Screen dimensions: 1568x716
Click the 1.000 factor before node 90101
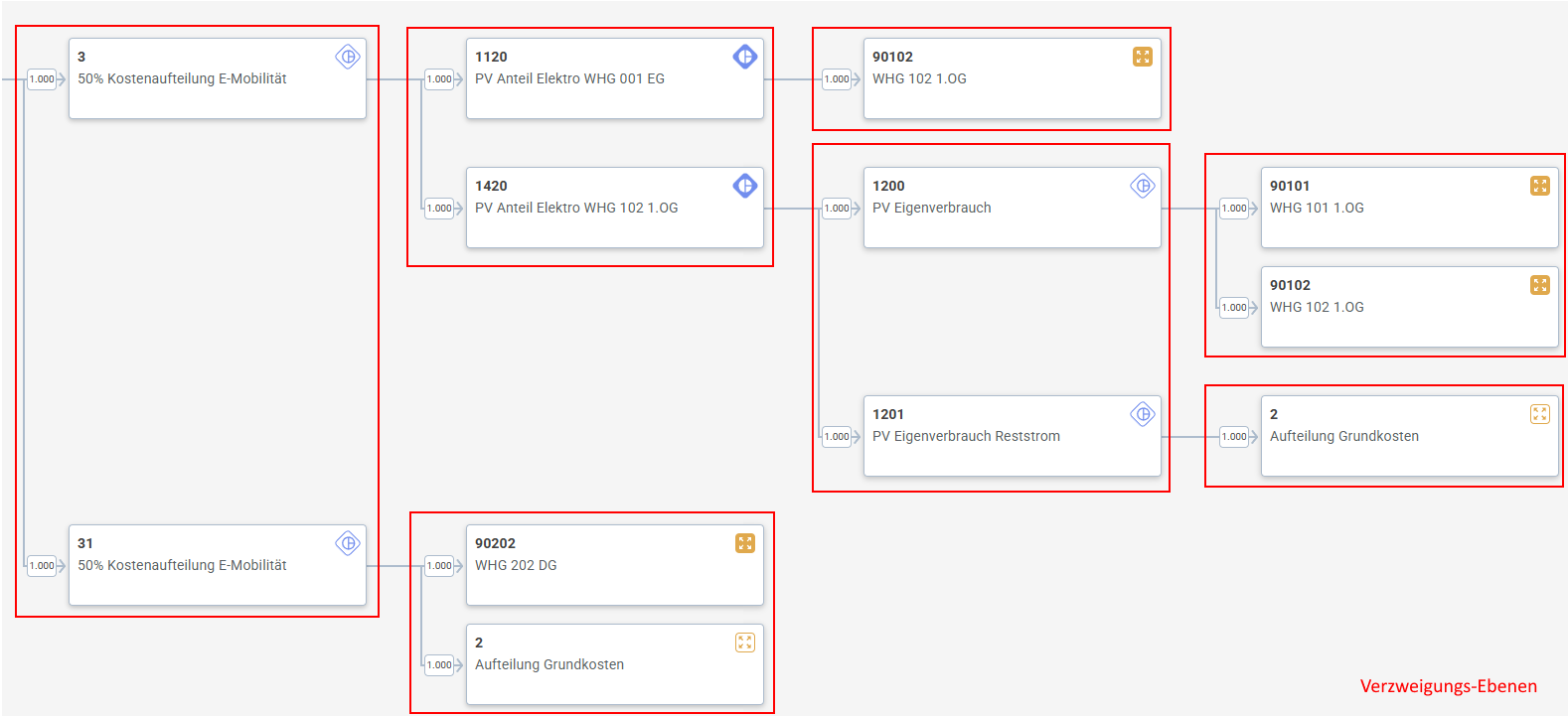coord(1234,209)
